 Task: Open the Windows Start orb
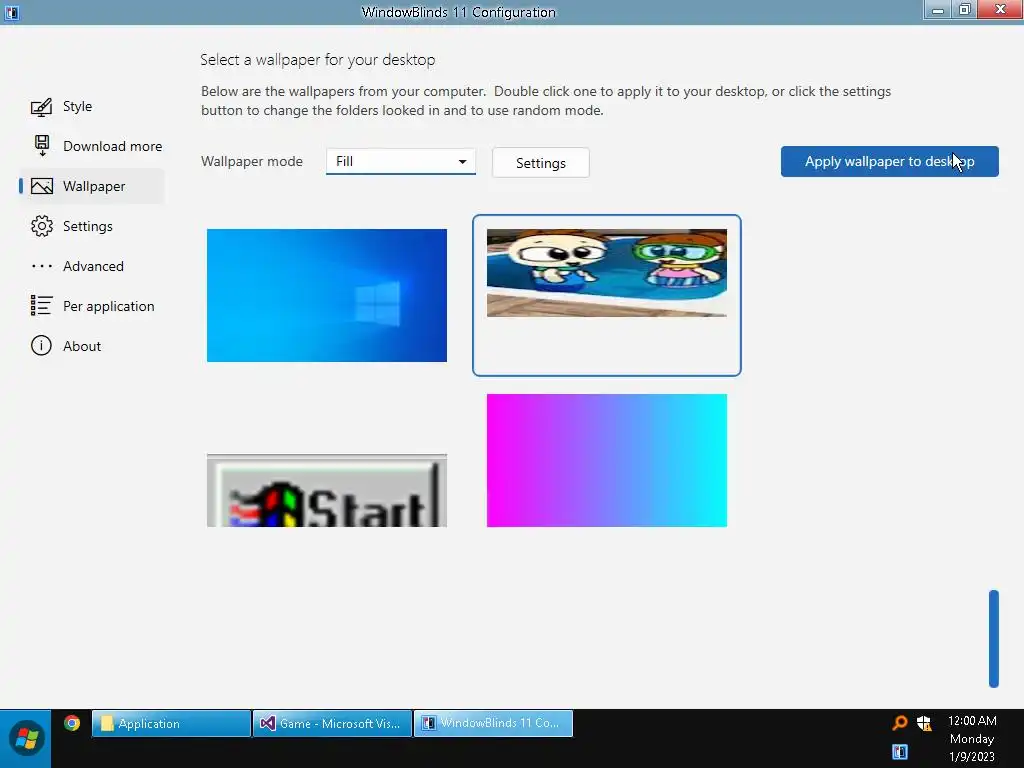click(26, 738)
